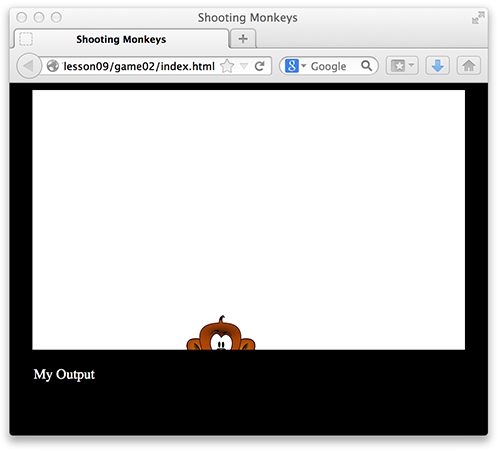The image size is (500, 451).
Task: Expand the bookmarks menu dropdown arrow
Action: click(411, 65)
